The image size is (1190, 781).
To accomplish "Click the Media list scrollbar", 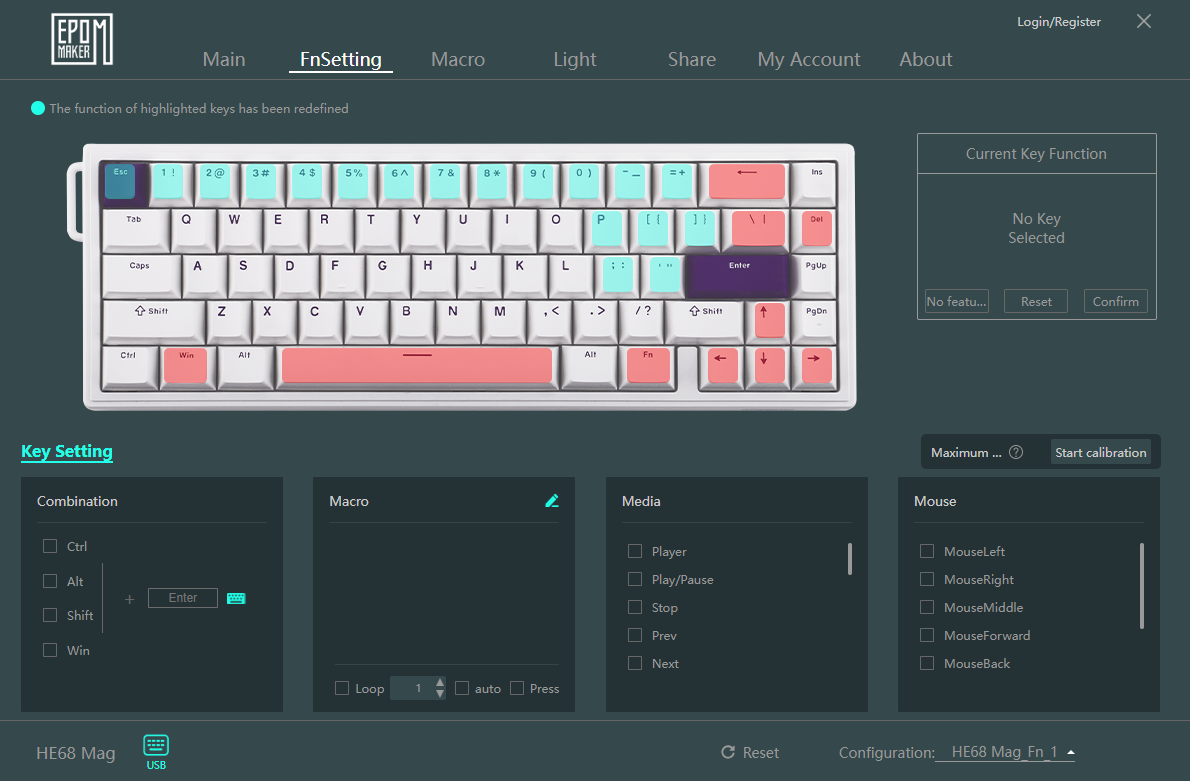I will [x=850, y=559].
